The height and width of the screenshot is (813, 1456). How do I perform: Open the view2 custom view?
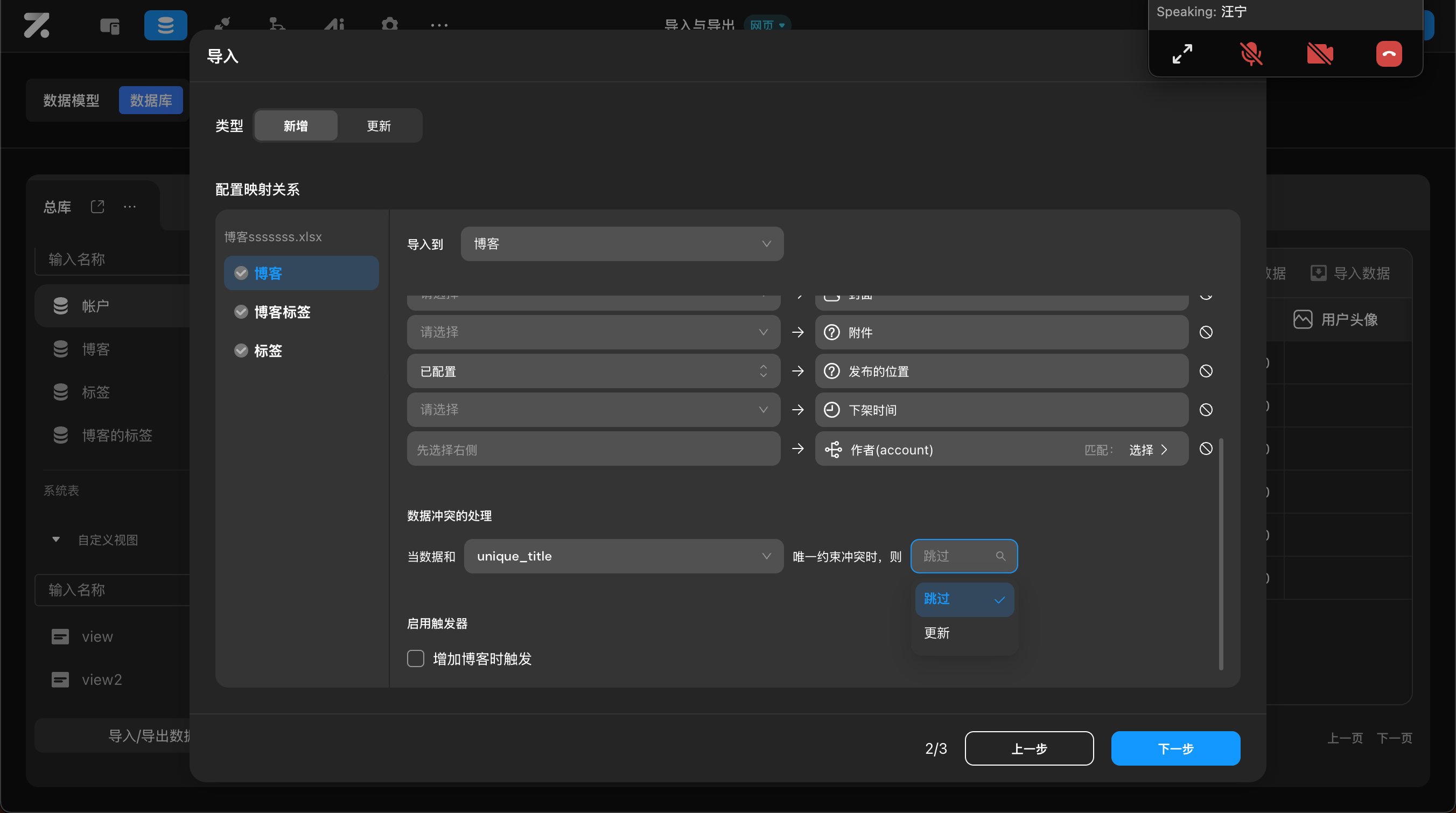click(113, 679)
